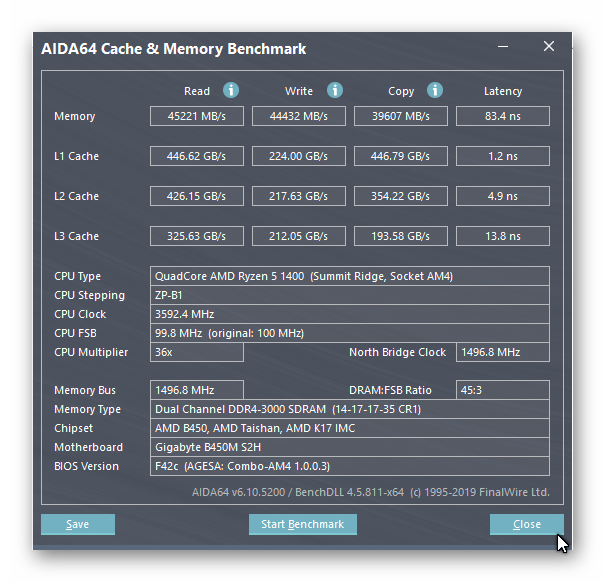
Task: Select L2 Cache write value 217.63 GB/s
Action: coord(299,196)
